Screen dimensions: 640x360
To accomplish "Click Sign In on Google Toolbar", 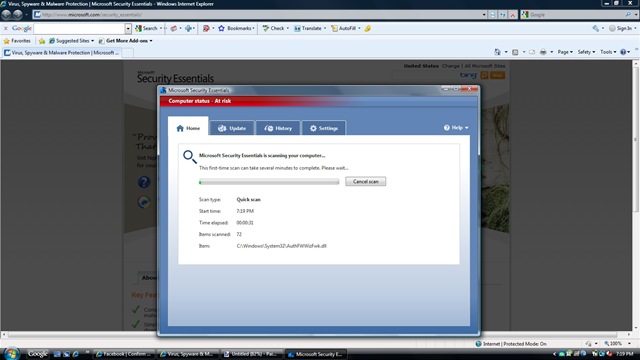I will [621, 29].
